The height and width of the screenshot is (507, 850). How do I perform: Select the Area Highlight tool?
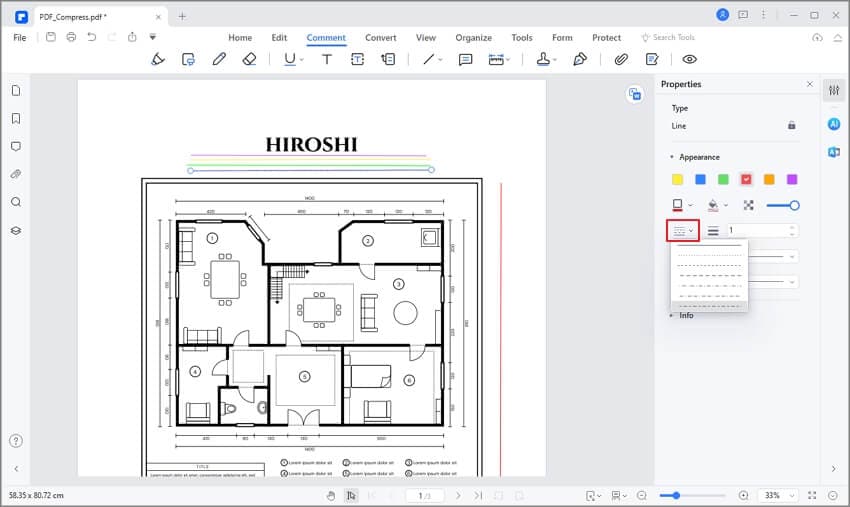point(188,59)
